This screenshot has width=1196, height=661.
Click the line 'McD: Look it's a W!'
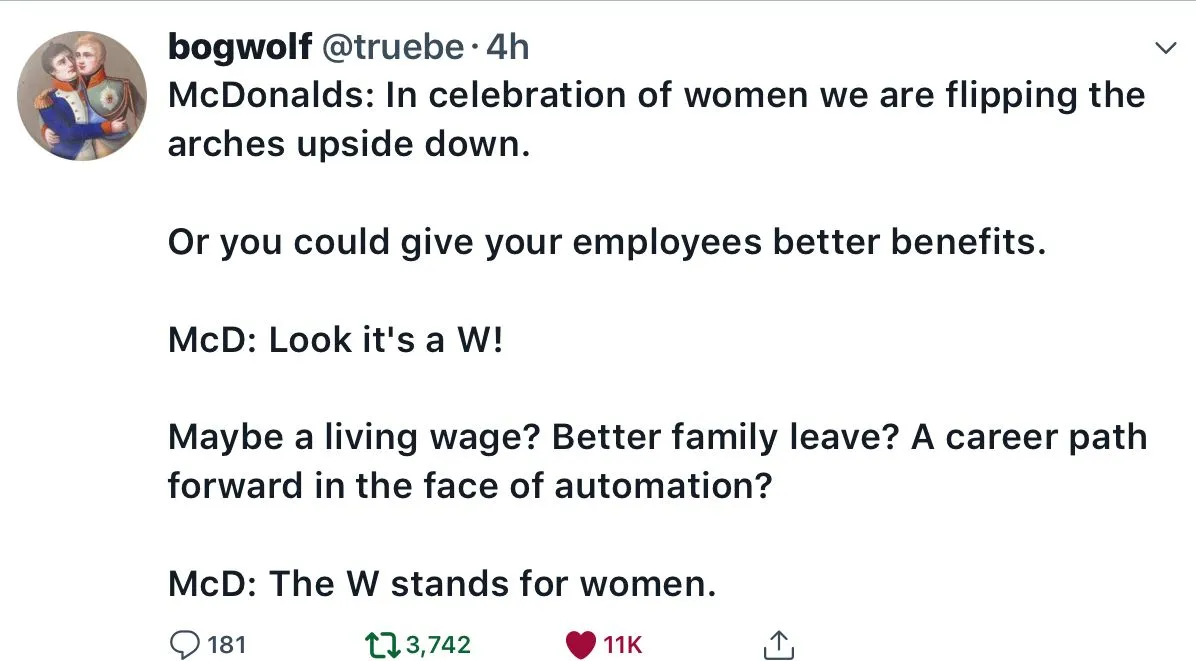click(336, 340)
